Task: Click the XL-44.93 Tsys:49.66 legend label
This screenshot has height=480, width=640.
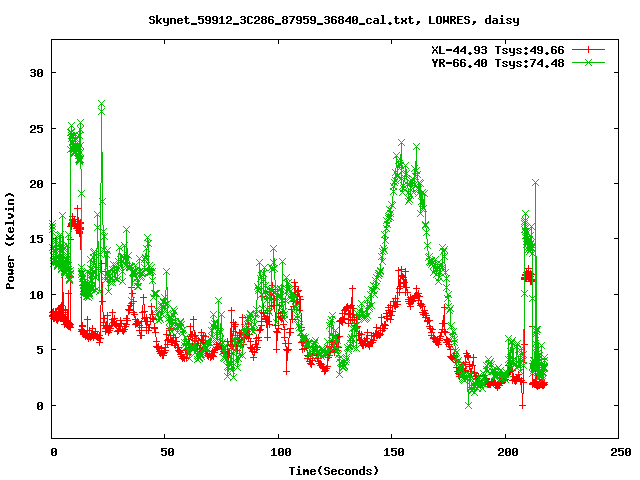Action: tap(496, 49)
